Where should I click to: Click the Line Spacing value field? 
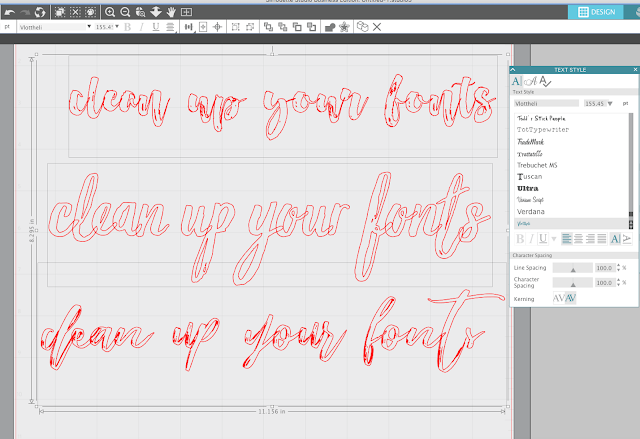[605, 268]
